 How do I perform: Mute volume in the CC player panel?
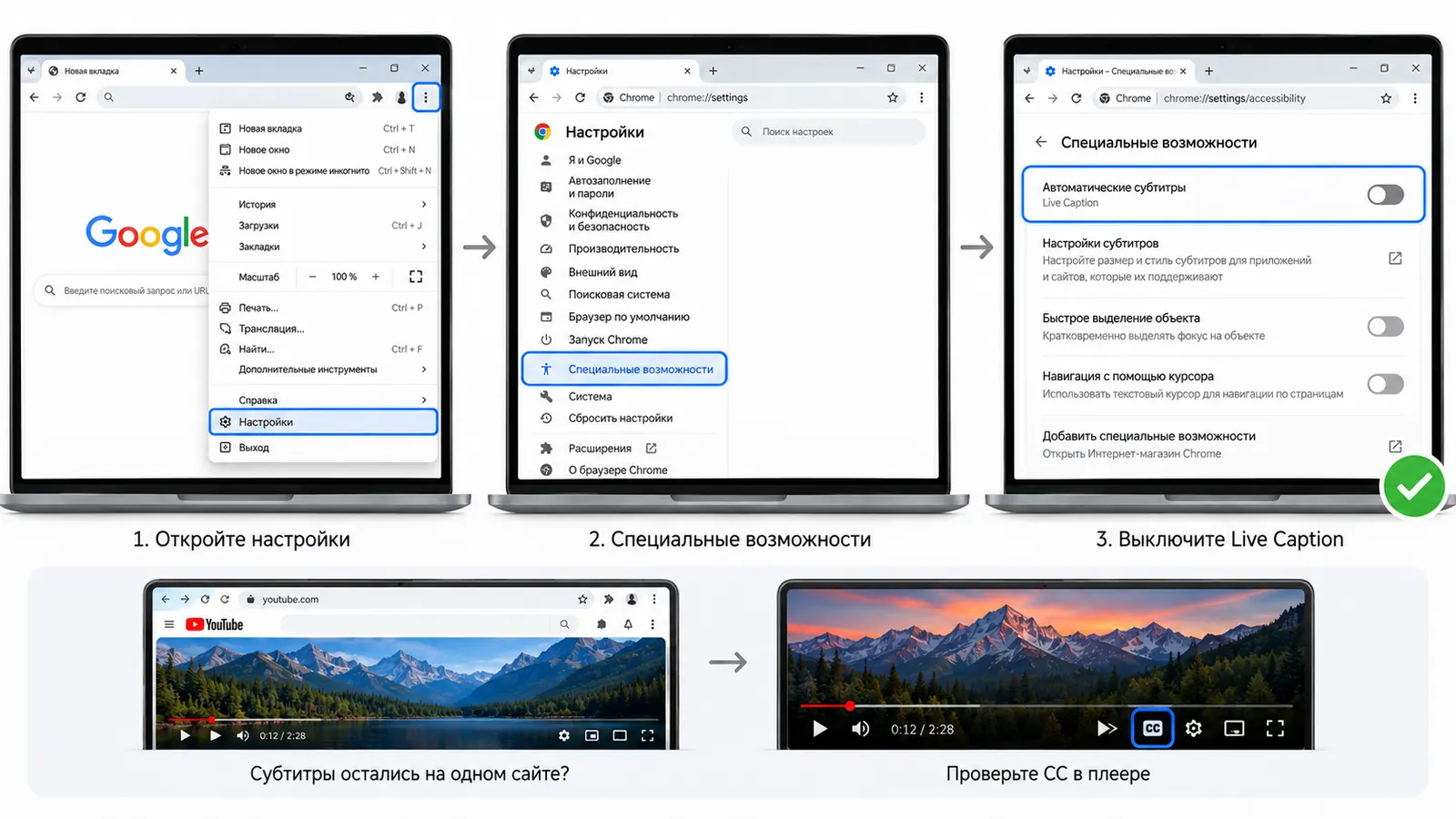click(860, 729)
